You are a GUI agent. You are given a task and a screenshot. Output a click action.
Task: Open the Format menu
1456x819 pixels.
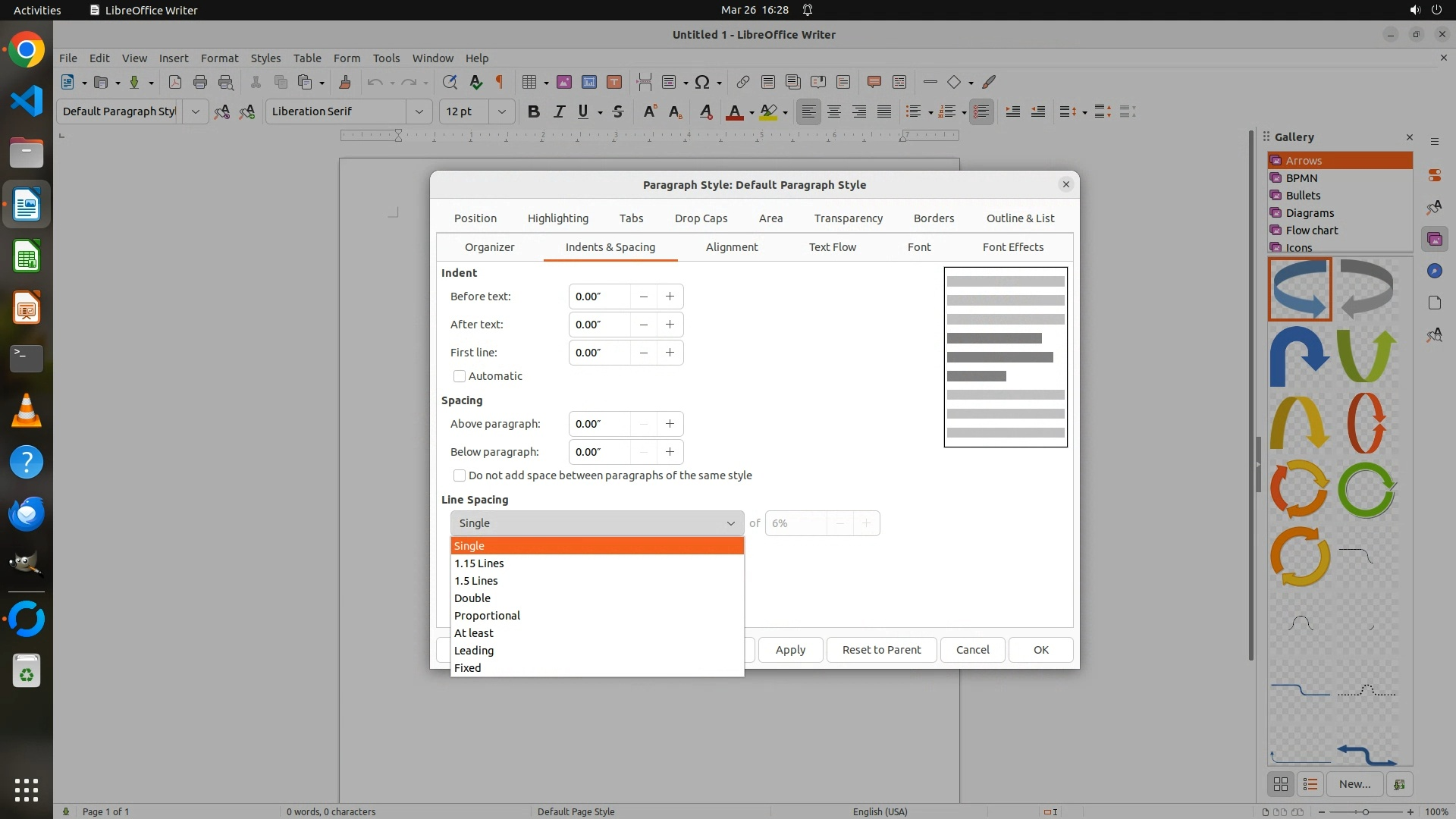pyautogui.click(x=219, y=58)
